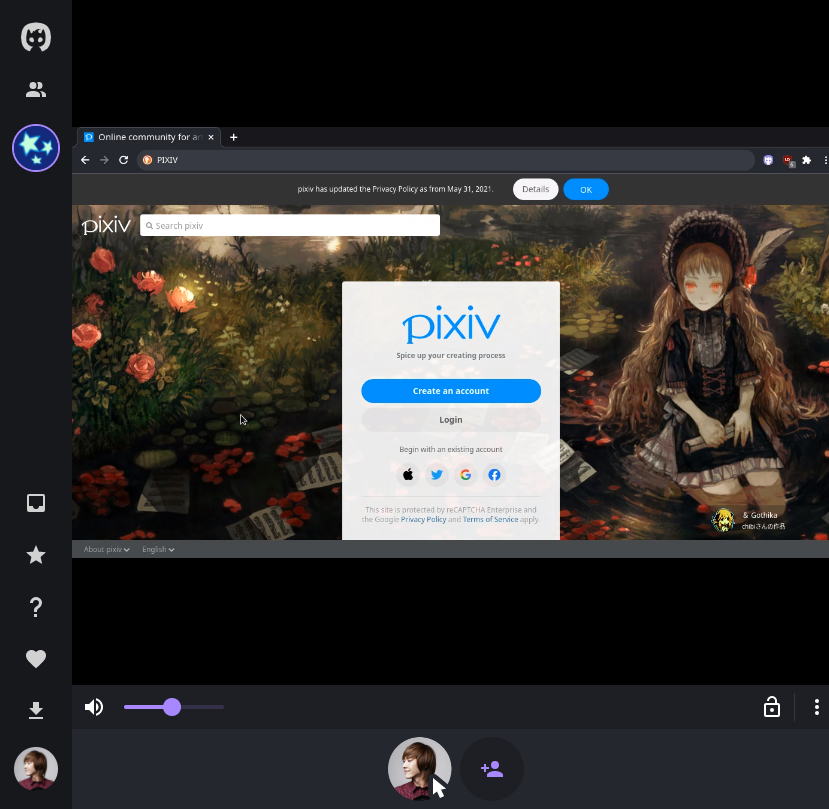Open the user profile avatar in sidebar

pyautogui.click(x=36, y=768)
